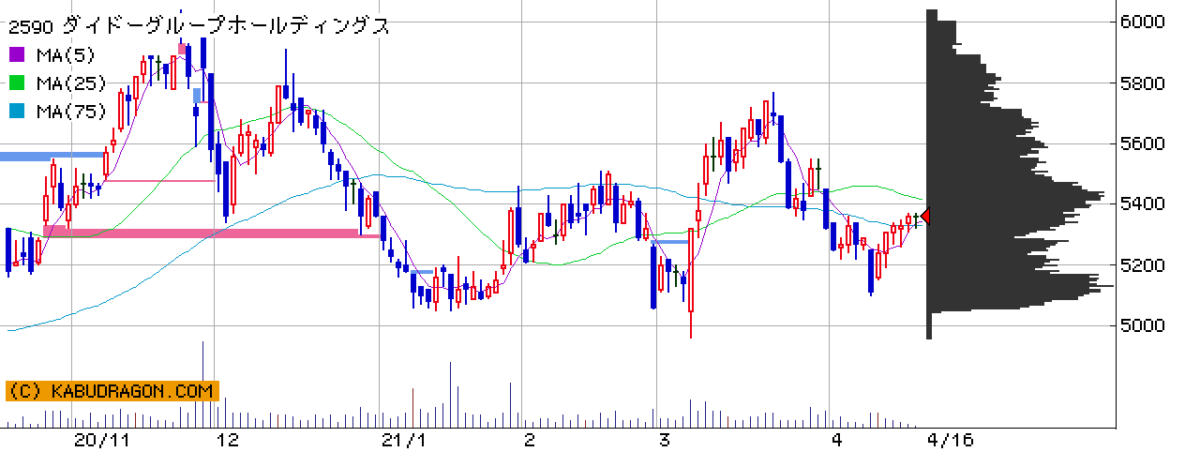Click the thick blue horizontal band at left edge

[x=52, y=155]
